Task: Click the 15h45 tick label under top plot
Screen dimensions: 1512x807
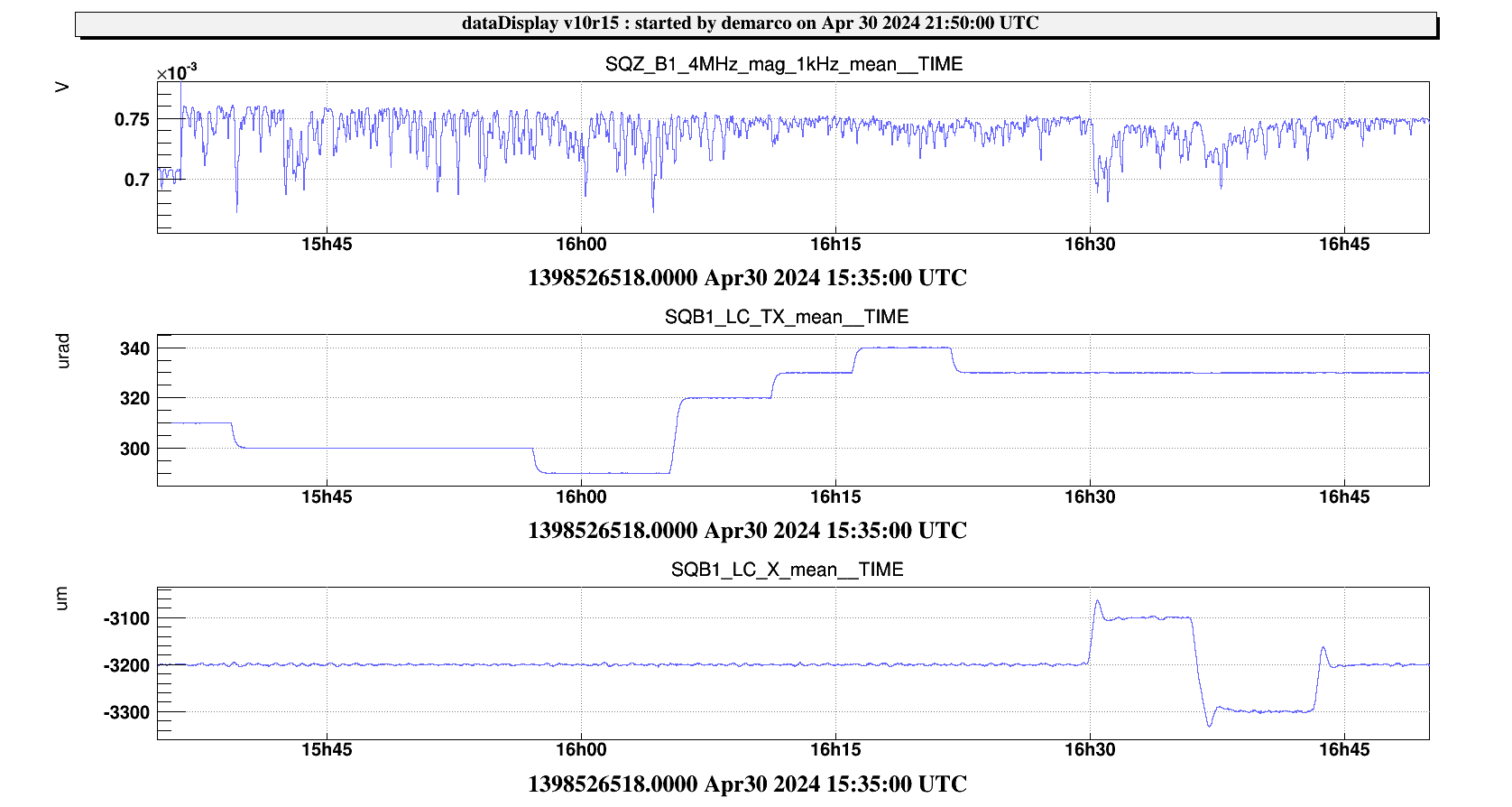Action: (327, 245)
